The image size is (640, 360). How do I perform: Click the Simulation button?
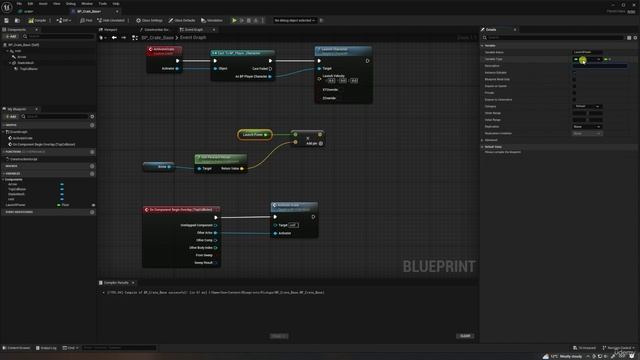pos(212,20)
